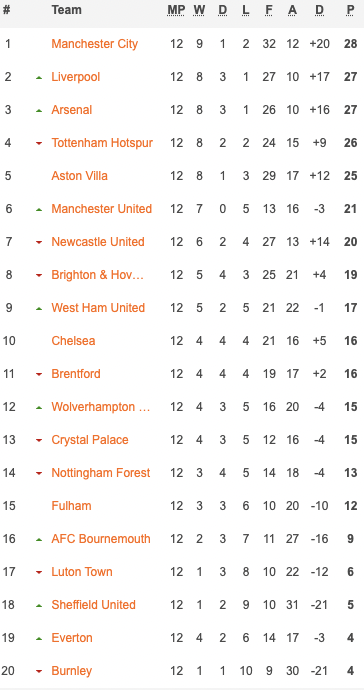The width and height of the screenshot is (364, 690).
Task: Click the Team column header
Action: [66, 10]
